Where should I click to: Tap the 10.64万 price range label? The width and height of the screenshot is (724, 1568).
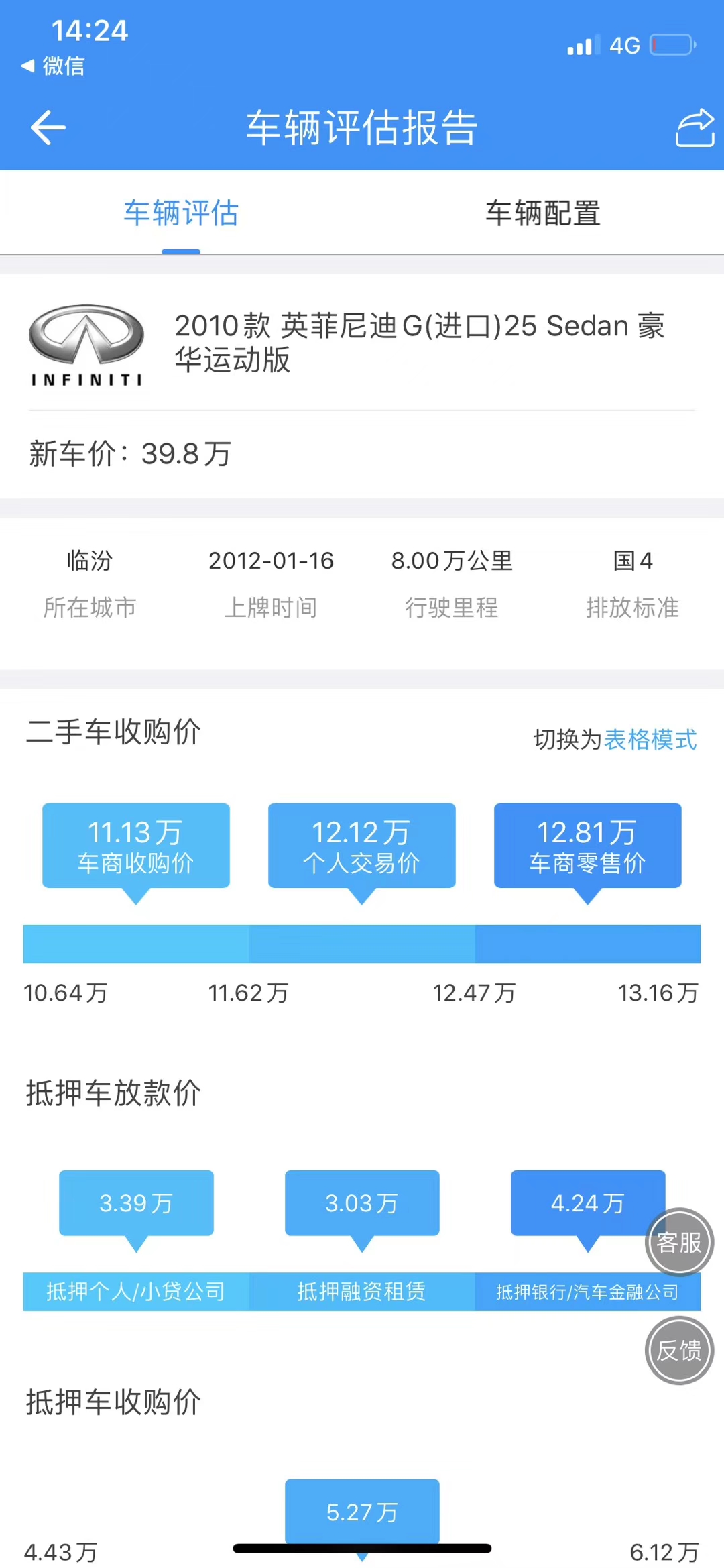pos(66,993)
